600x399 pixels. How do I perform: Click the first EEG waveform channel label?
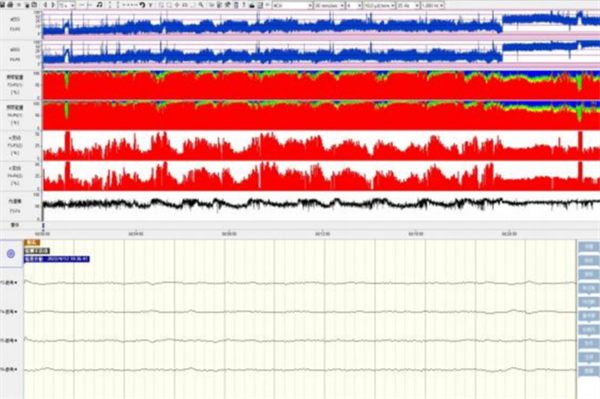[x=8, y=283]
